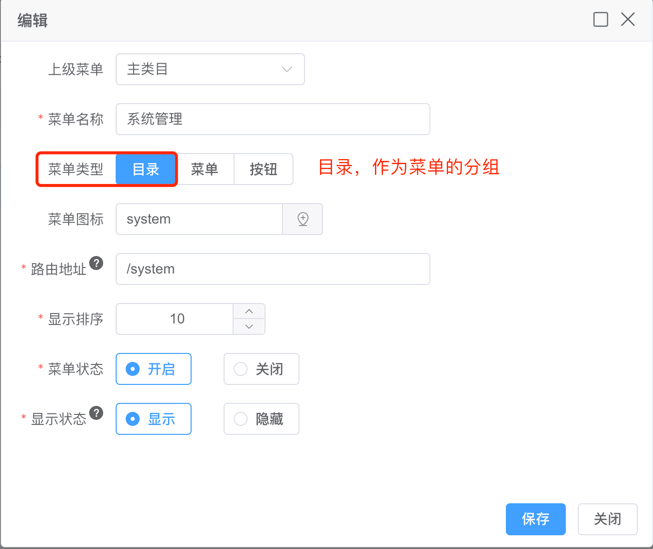Viewport: 653px width, 549px height.
Task: Click the 菜单名称 input field
Action: [x=272, y=119]
